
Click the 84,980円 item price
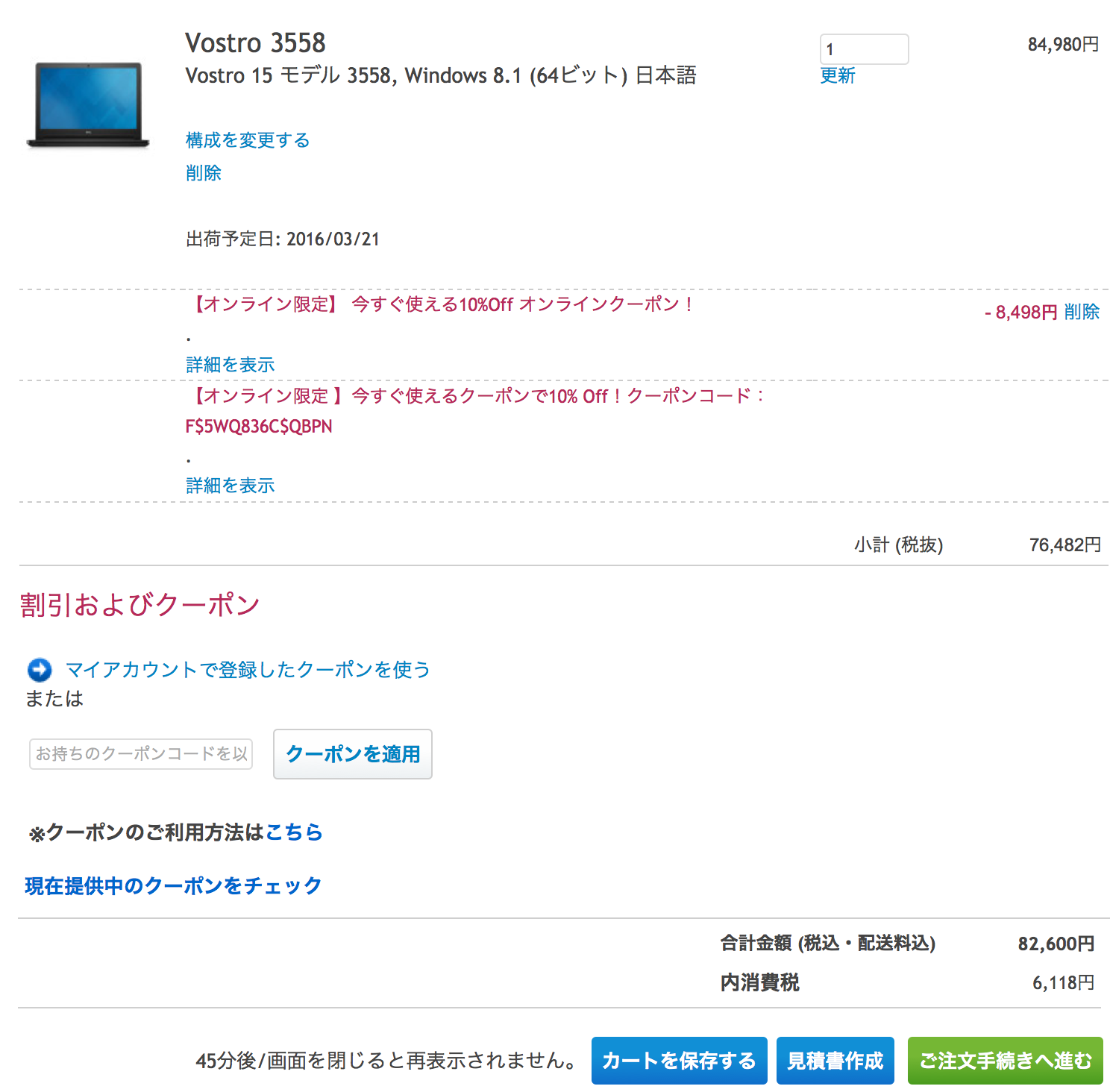[1063, 45]
